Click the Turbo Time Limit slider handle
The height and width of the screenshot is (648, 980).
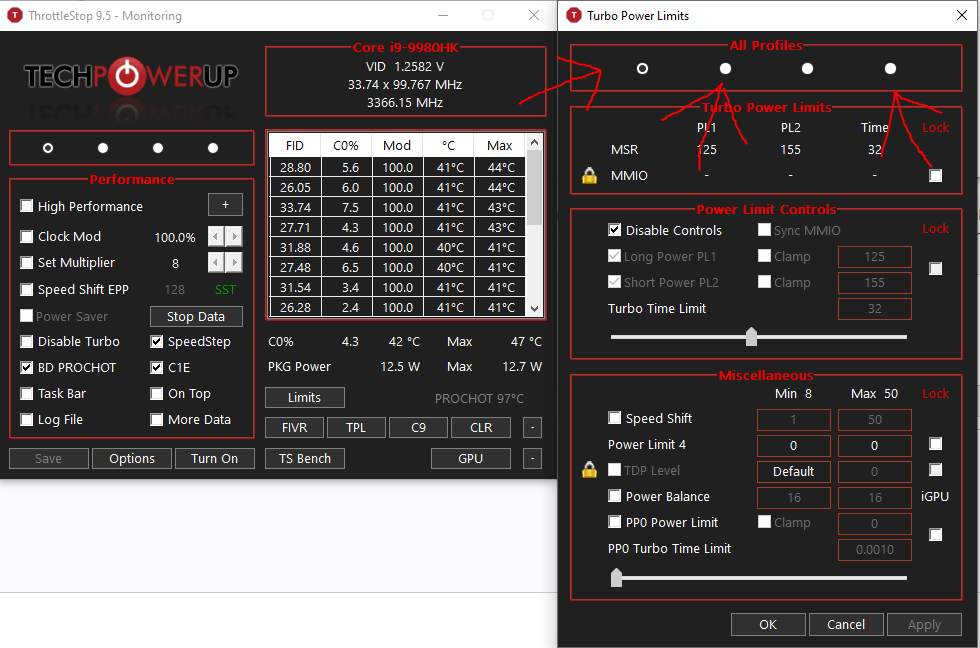pos(751,337)
